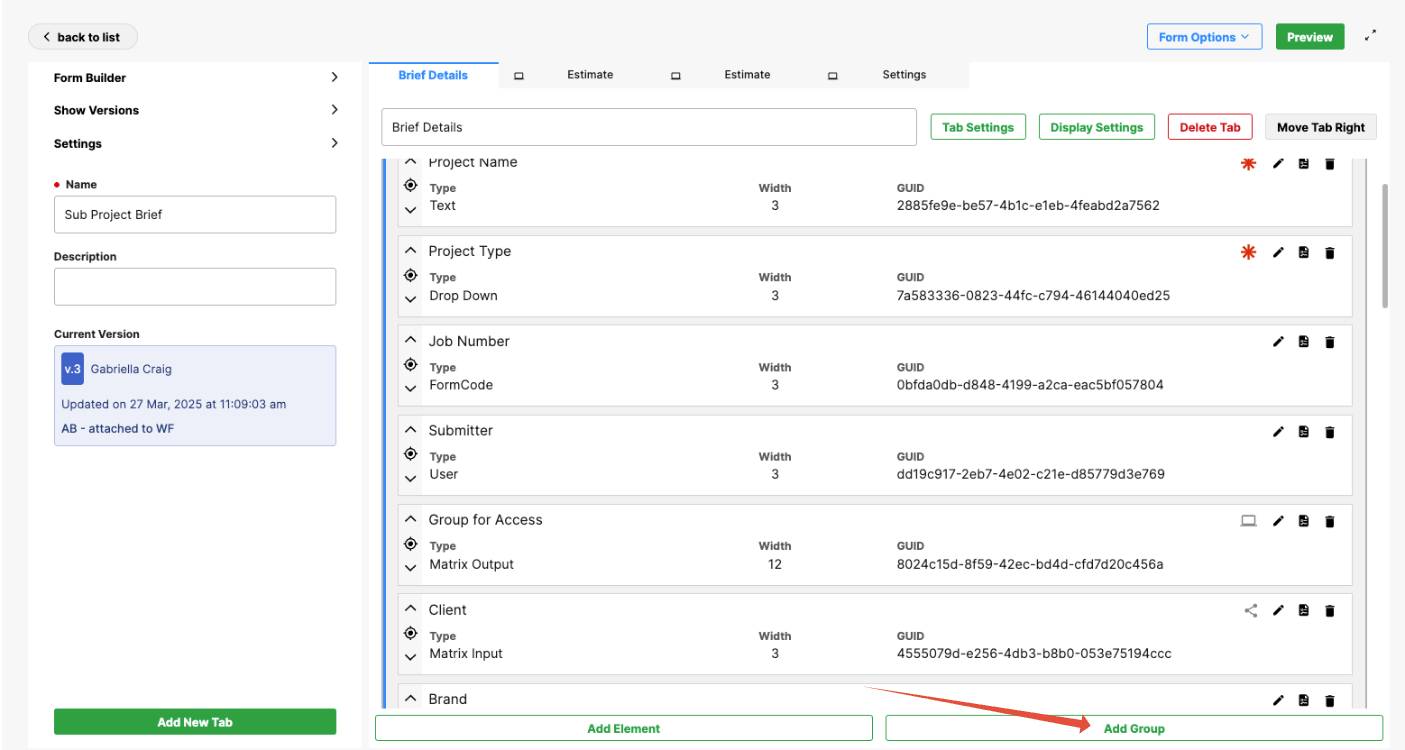Open document settings icon for Client
Viewport: 1405px width, 750px height.
(1304, 610)
